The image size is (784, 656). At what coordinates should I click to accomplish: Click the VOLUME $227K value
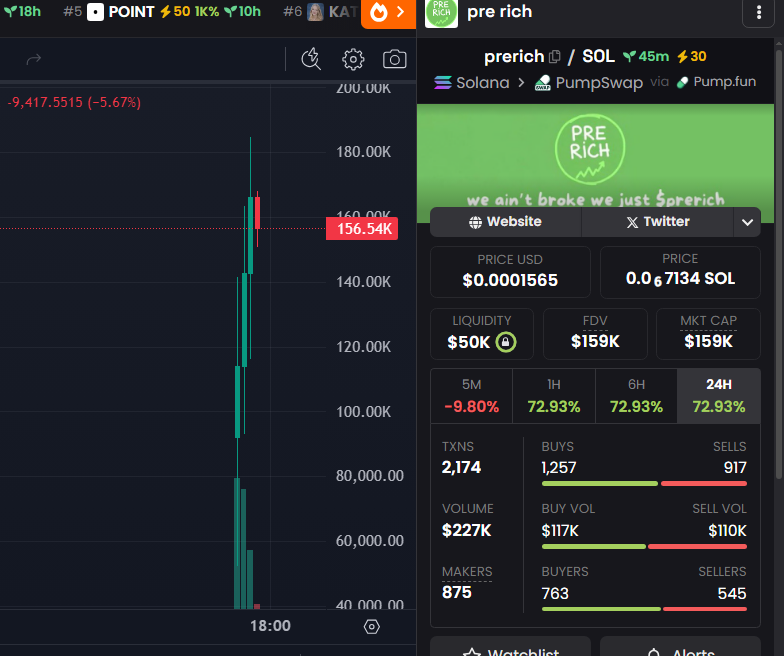[x=466, y=530]
